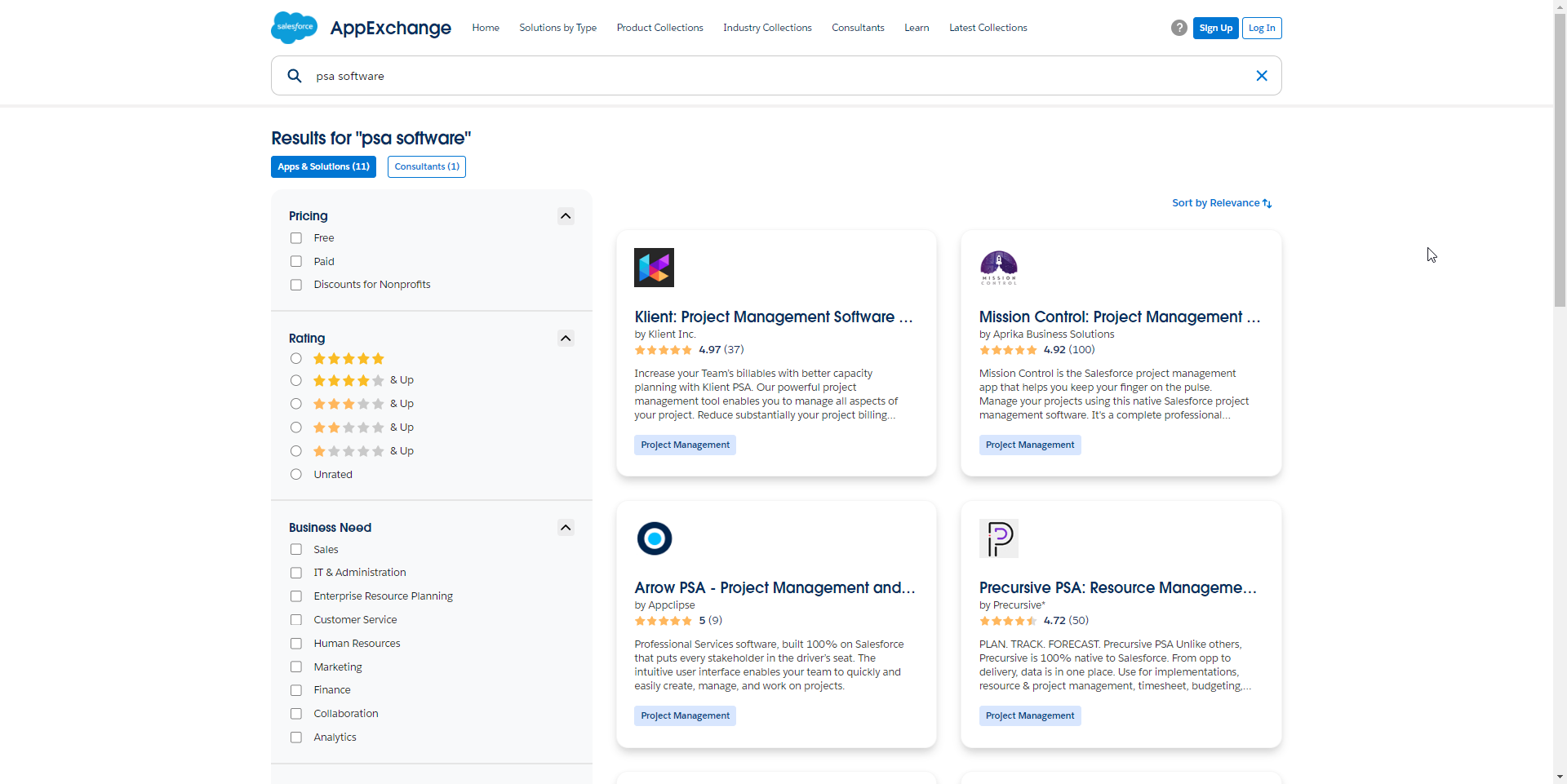Click the page vertical scrollbar thumb

(x=1560, y=162)
